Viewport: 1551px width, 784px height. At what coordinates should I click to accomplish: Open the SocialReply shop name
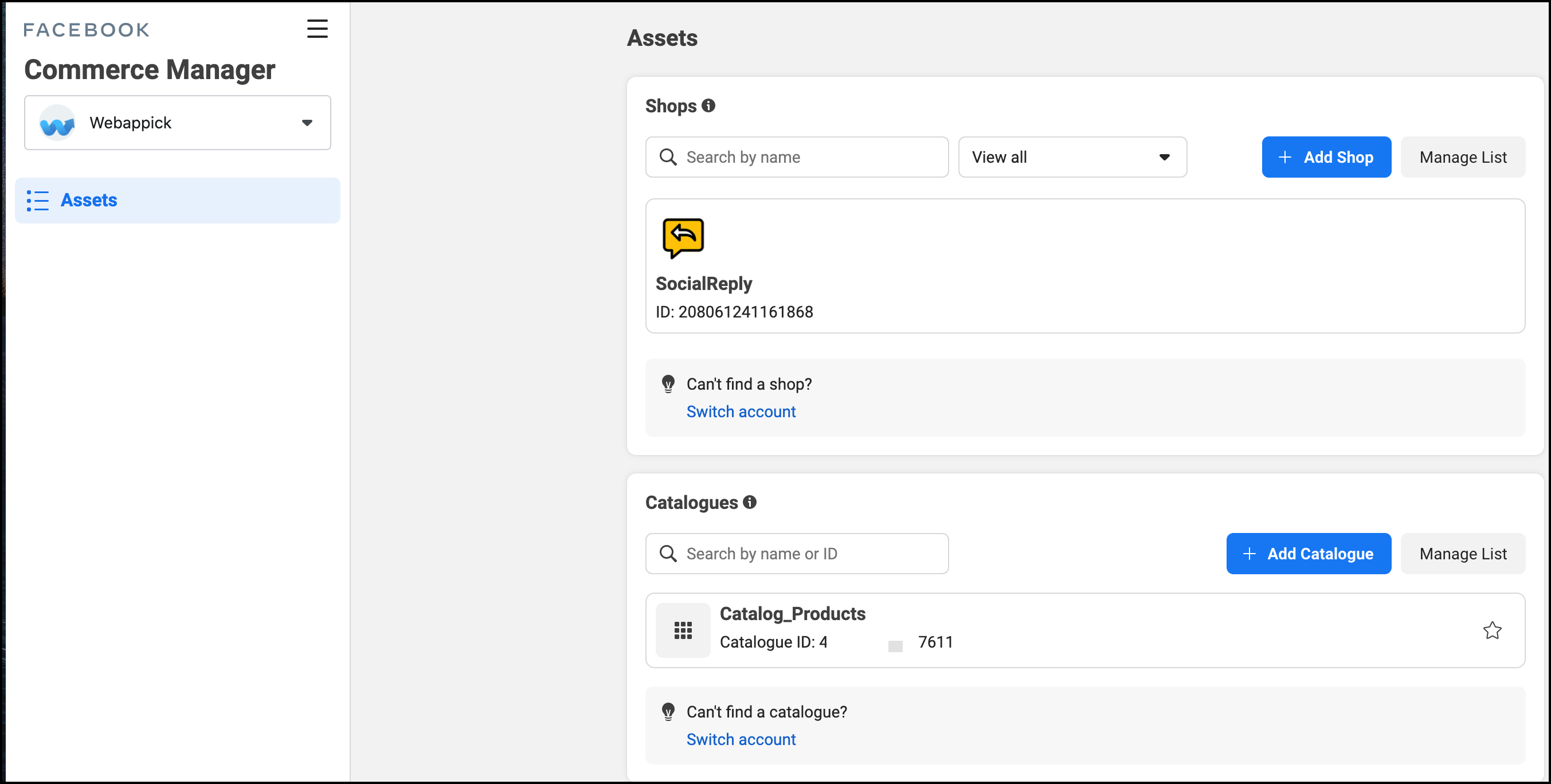[x=703, y=284]
